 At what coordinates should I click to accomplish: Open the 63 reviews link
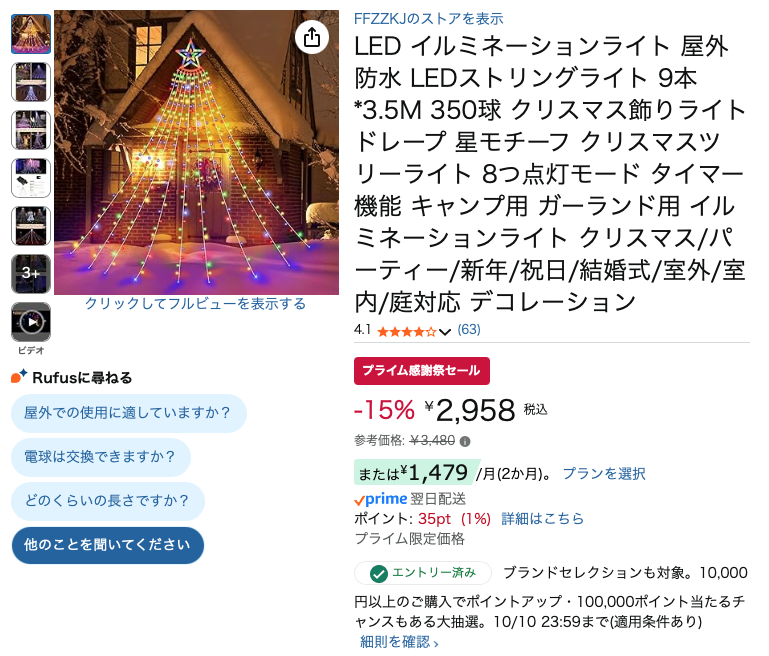(469, 329)
